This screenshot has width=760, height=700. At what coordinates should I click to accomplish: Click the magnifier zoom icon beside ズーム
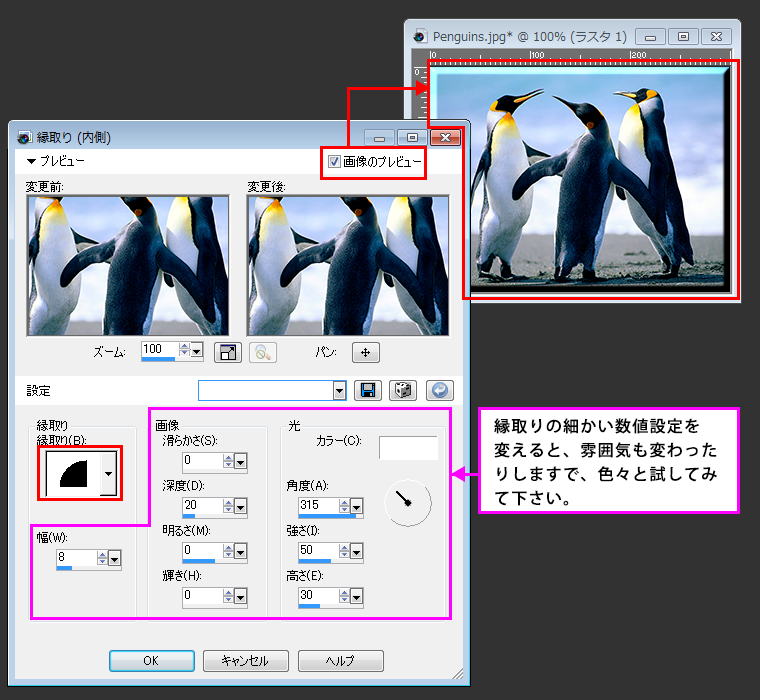tap(263, 352)
